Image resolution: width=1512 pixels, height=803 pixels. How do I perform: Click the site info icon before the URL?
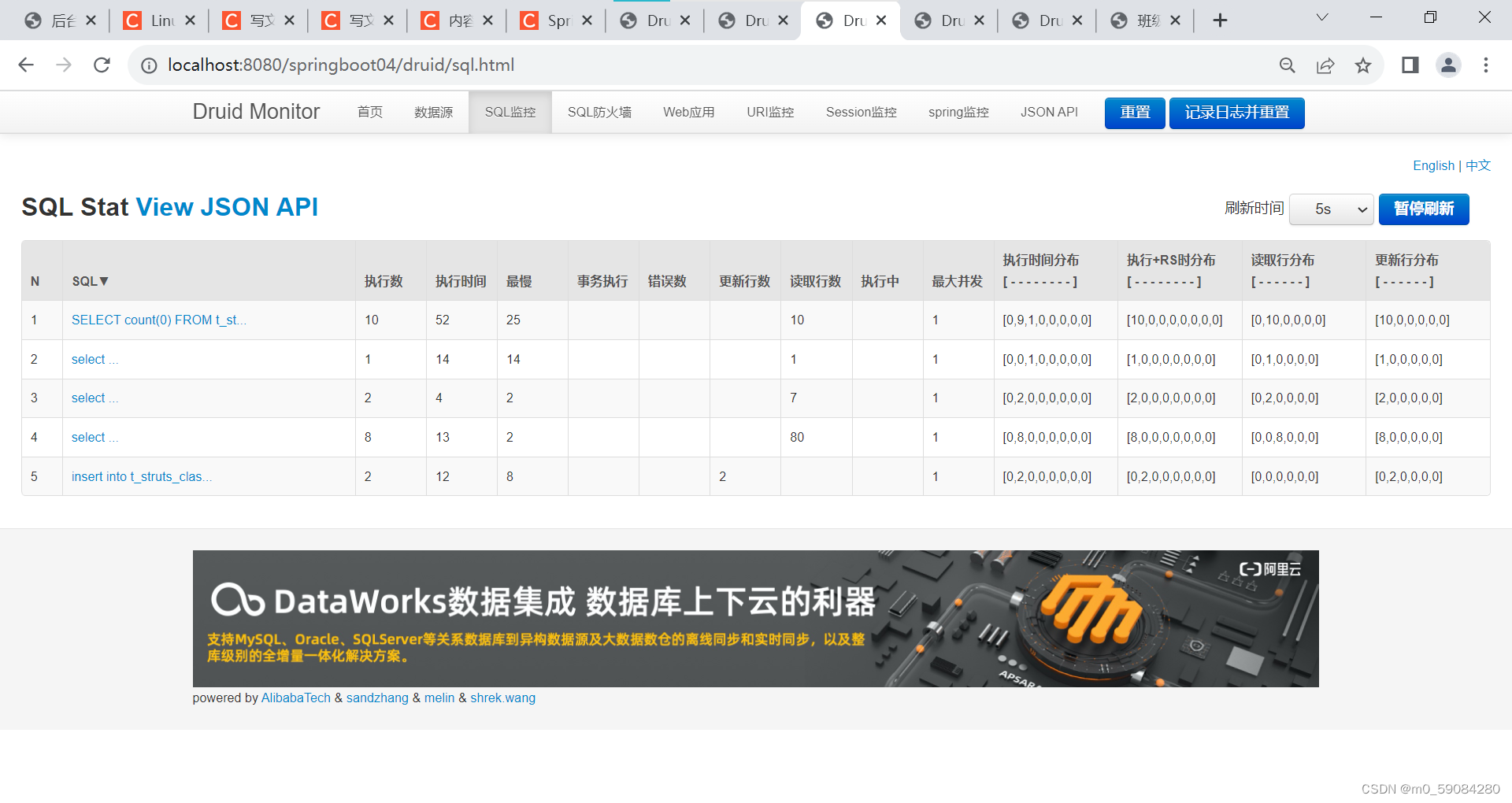click(x=149, y=65)
